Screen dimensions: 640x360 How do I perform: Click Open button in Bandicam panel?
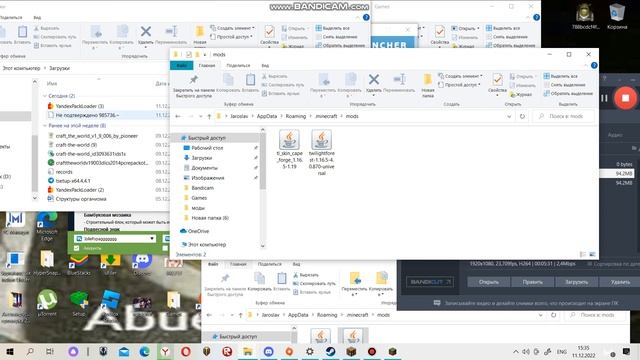pyautogui.click(x=489, y=282)
